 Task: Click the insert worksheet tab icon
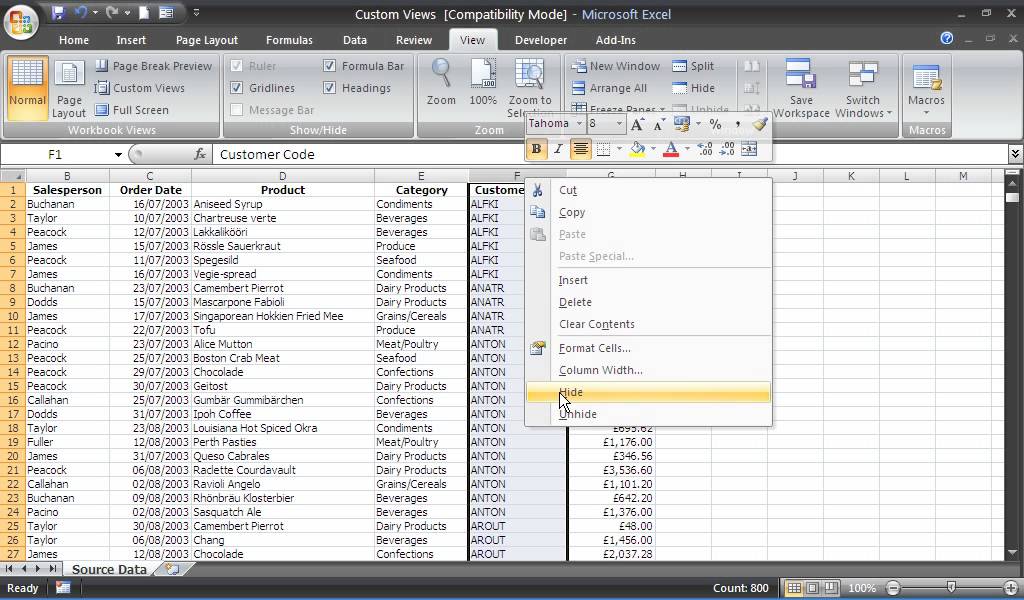(172, 569)
